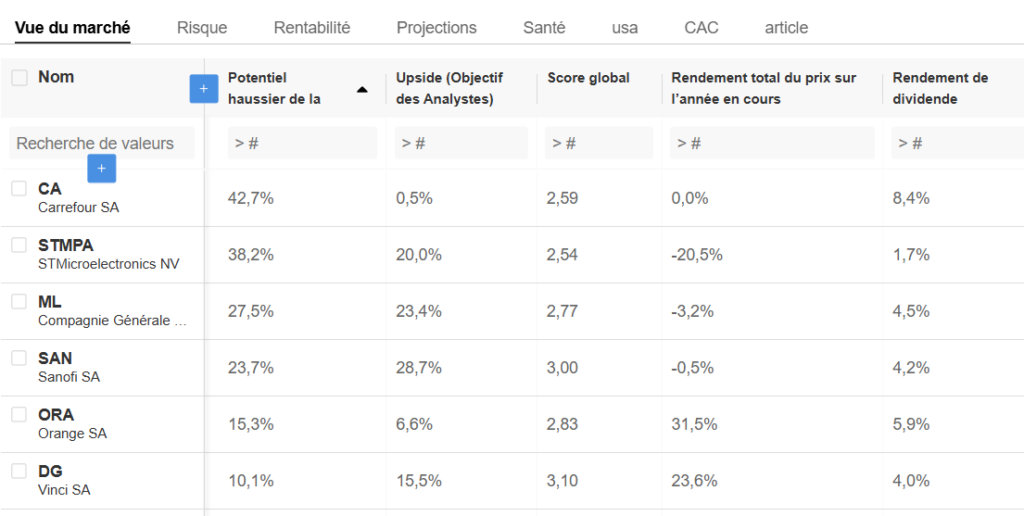Tick the Sanofi SA checkbox
This screenshot has width=1024, height=516.
19,358
